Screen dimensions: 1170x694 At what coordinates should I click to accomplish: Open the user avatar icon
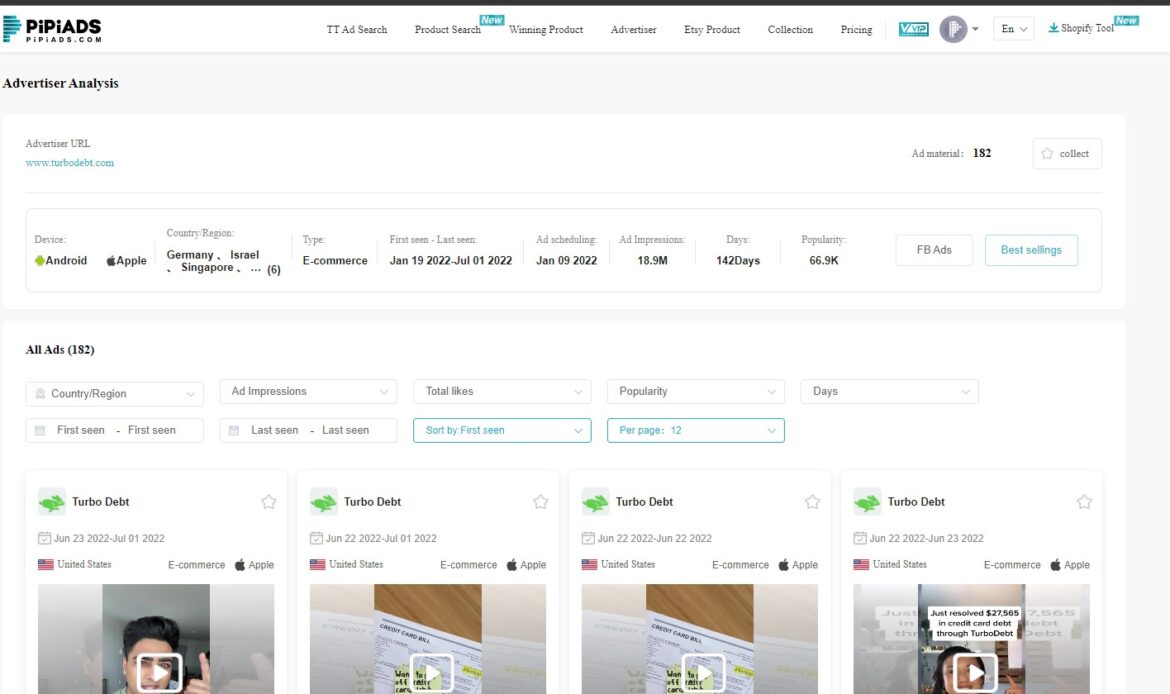(x=953, y=29)
